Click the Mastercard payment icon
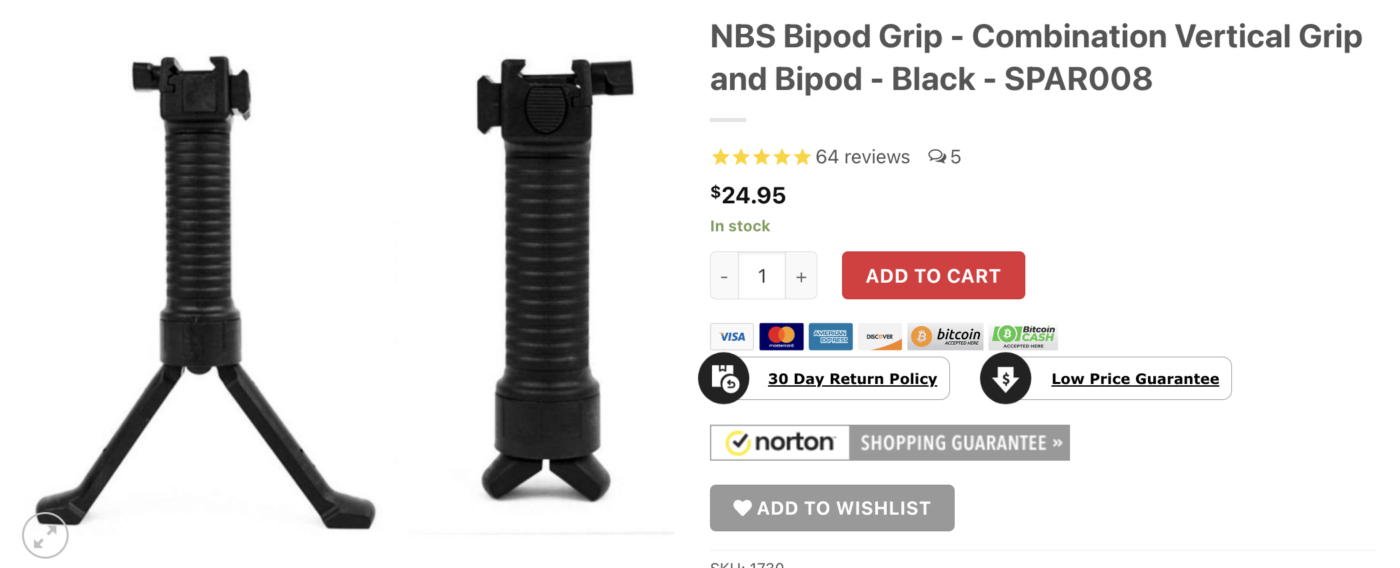This screenshot has width=1400, height=568. pyautogui.click(x=781, y=337)
